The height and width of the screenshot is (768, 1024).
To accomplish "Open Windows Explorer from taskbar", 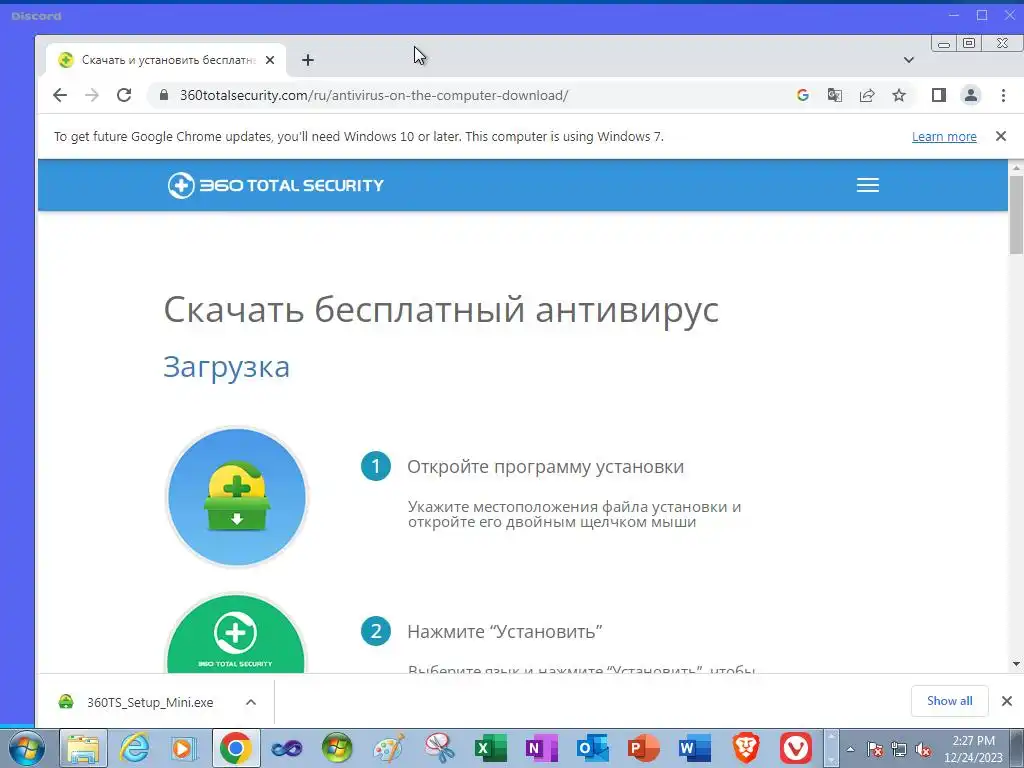I will 84,748.
